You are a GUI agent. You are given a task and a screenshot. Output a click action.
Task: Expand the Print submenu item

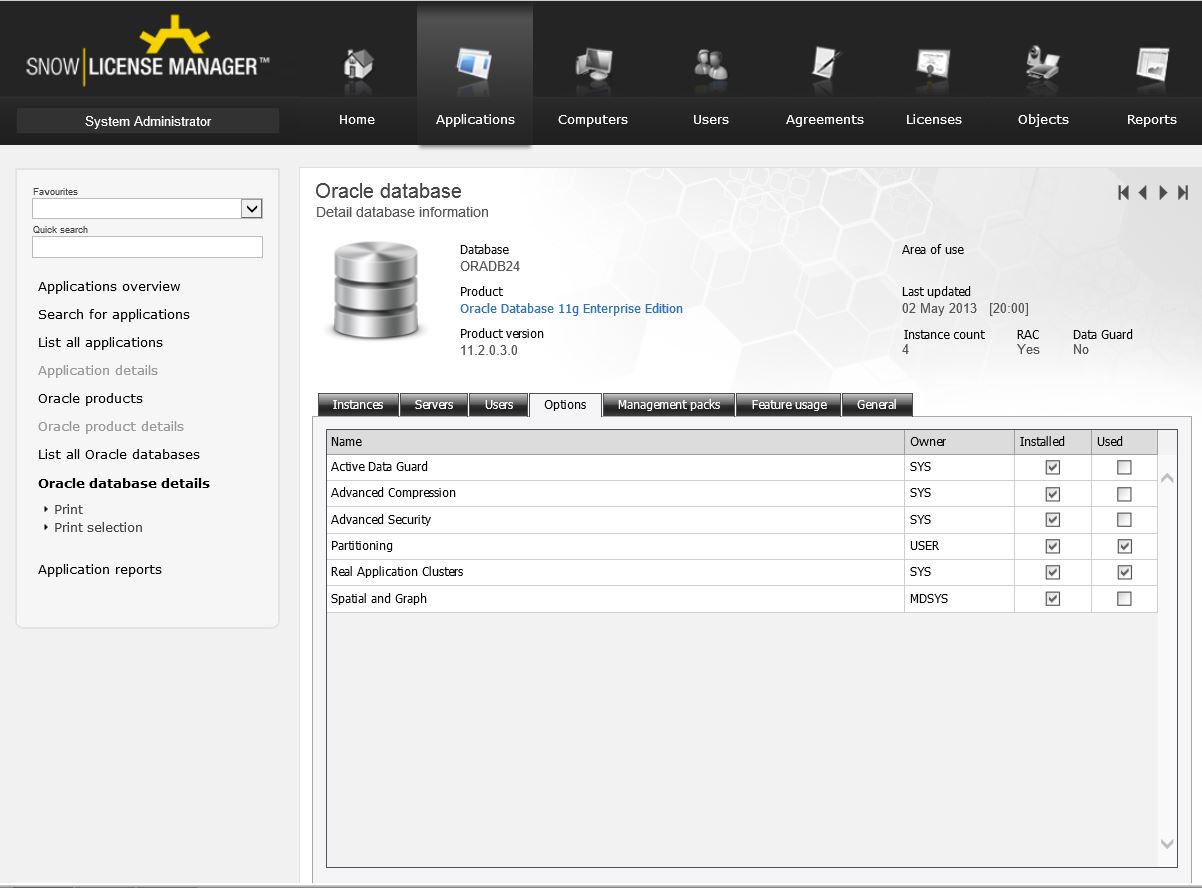(x=68, y=509)
